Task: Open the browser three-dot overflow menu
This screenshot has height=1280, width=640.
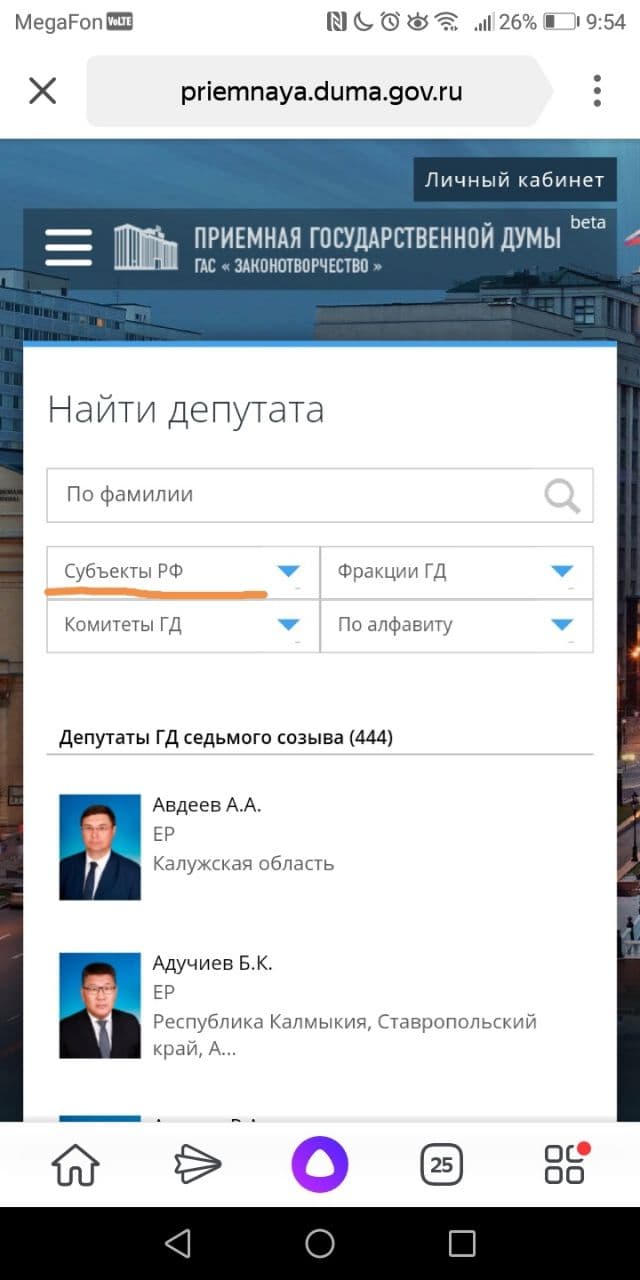Action: [597, 91]
